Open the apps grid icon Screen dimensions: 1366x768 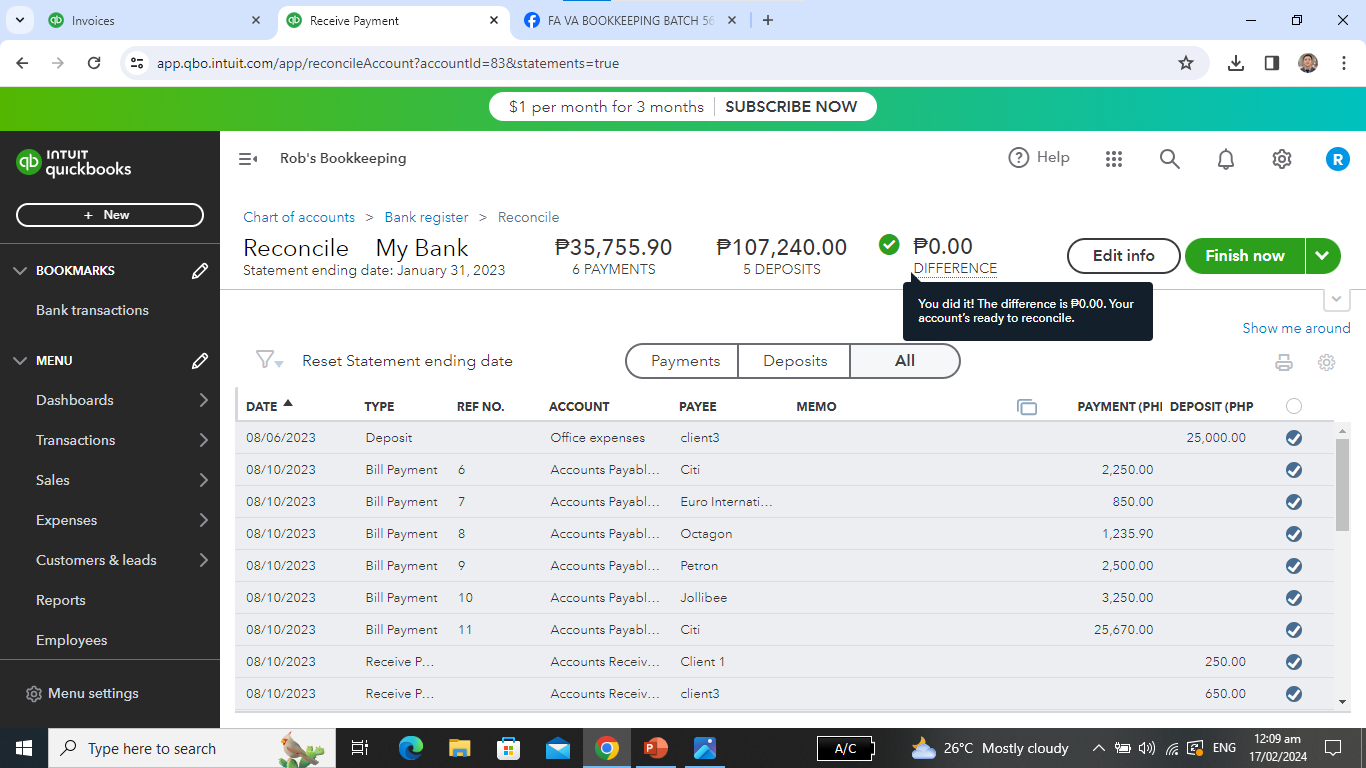[x=1114, y=159]
